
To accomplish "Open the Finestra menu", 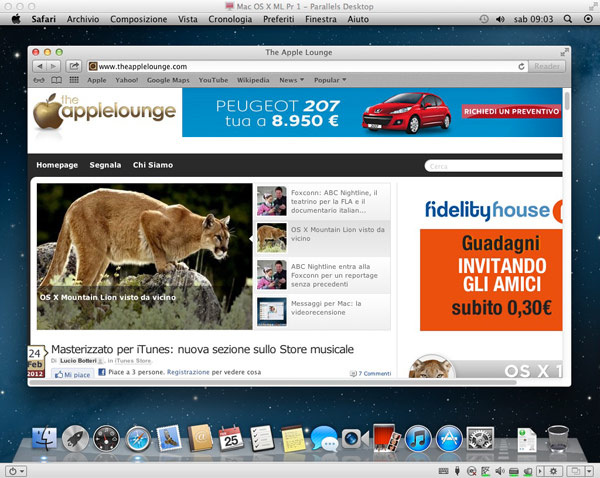I will click(x=321, y=19).
